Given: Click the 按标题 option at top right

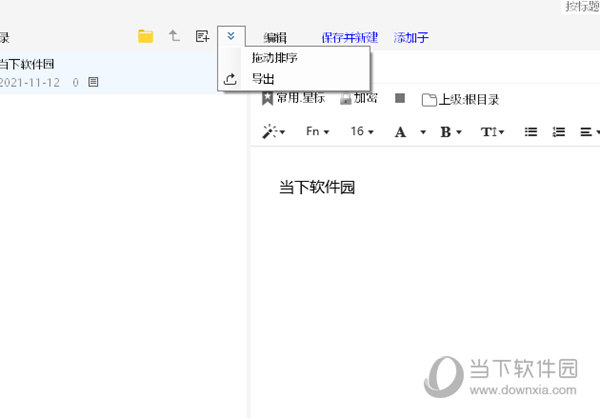Looking at the screenshot, I should 582,6.
